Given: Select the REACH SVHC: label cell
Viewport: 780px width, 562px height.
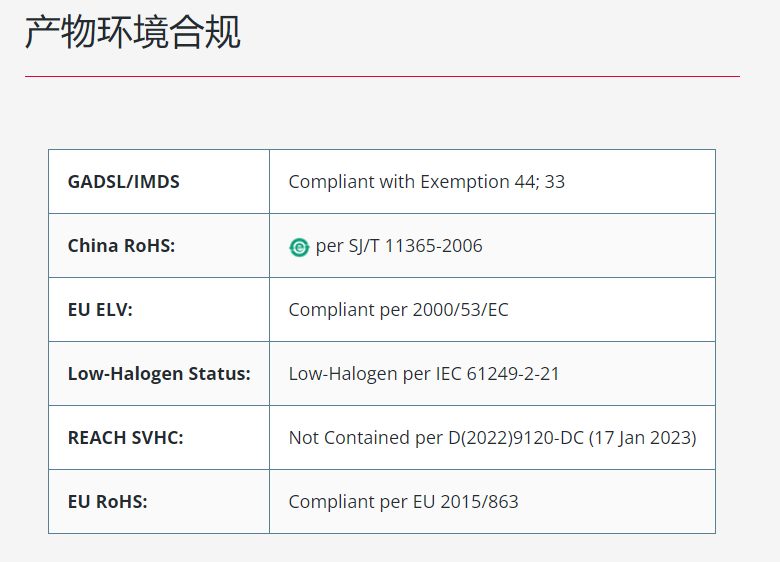Looking at the screenshot, I should (159, 438).
